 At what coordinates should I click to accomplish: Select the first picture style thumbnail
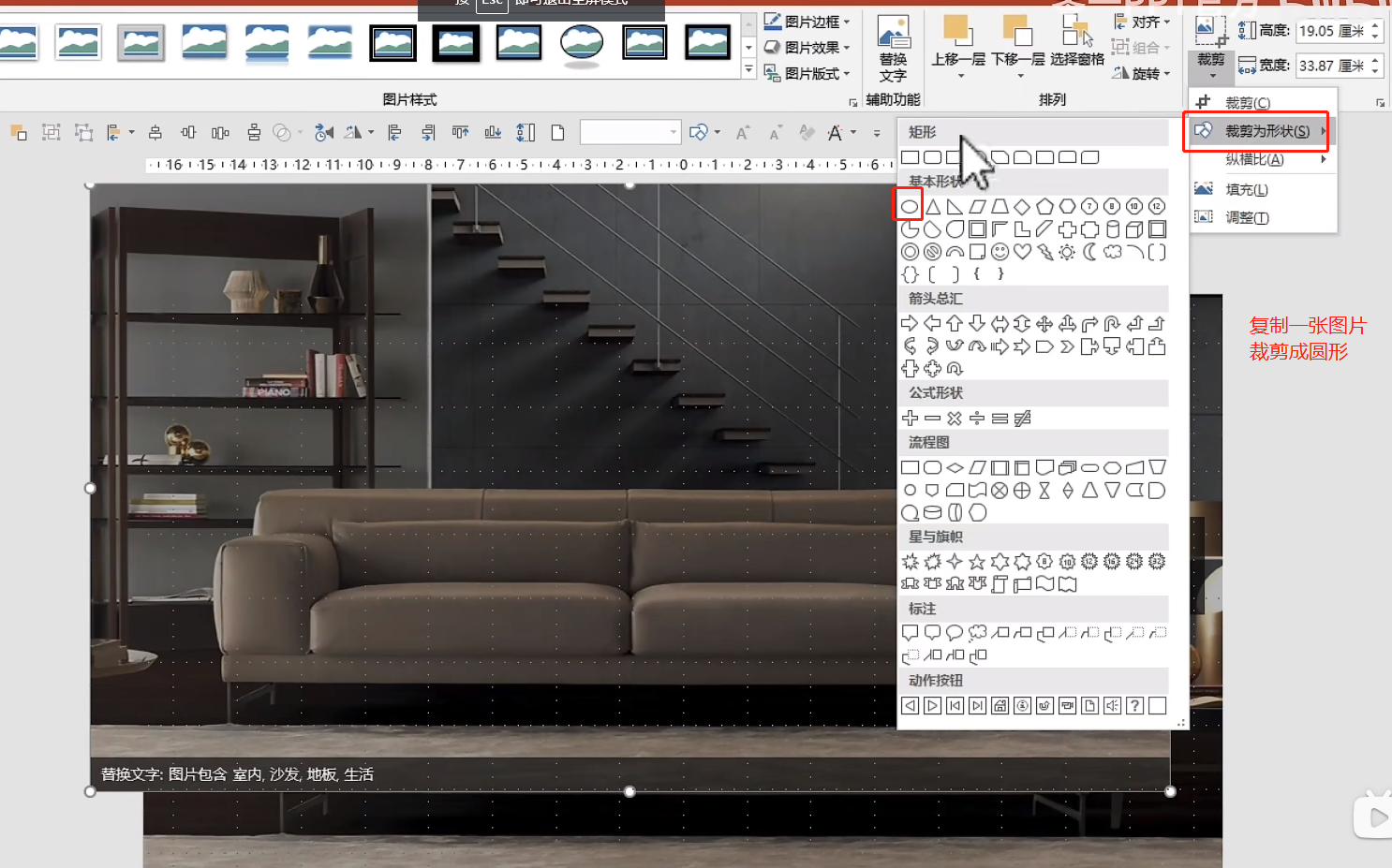pyautogui.click(x=17, y=42)
